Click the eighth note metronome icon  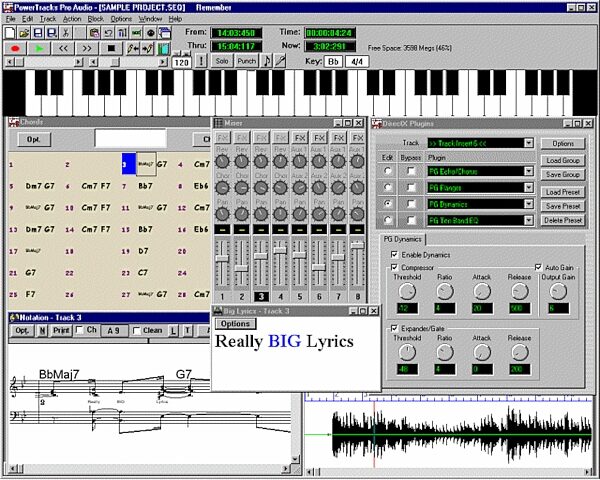(x=267, y=61)
